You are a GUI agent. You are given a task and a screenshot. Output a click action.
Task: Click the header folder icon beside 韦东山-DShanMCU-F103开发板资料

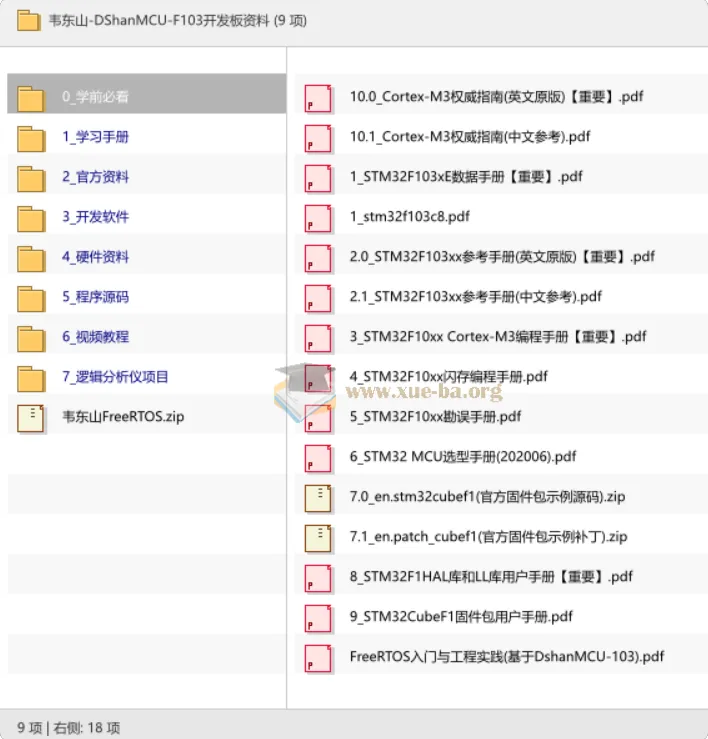coord(29,21)
